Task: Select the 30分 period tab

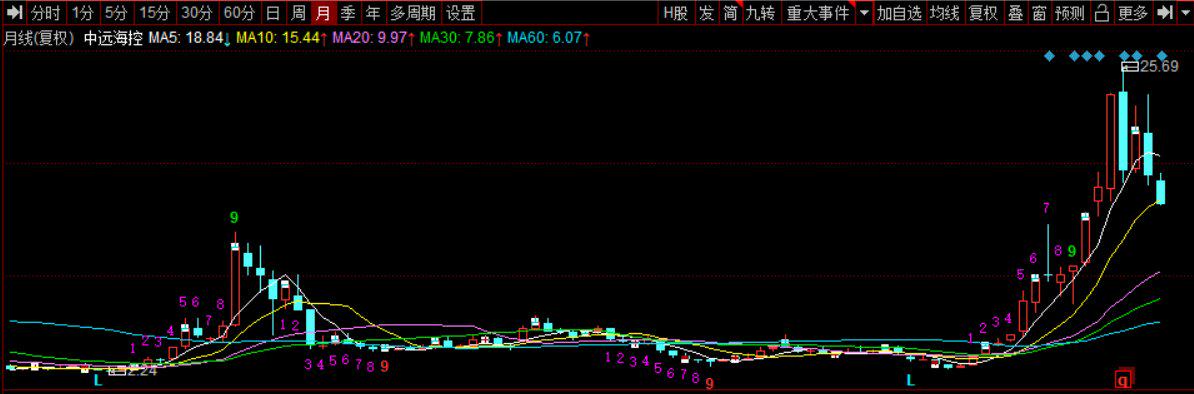Action: point(197,13)
